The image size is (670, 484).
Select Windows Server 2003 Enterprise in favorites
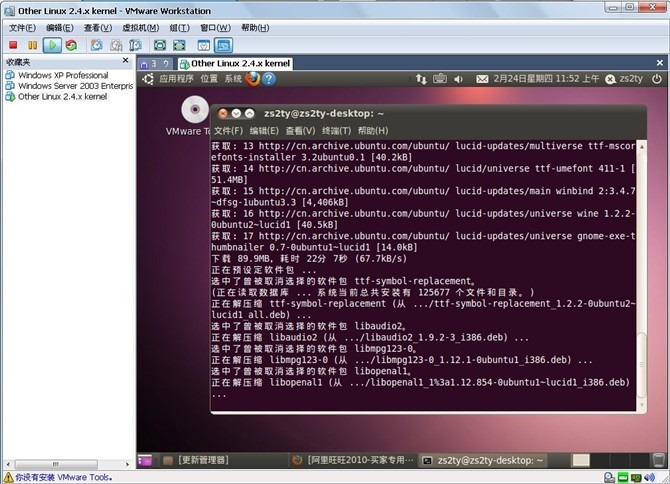(69, 86)
